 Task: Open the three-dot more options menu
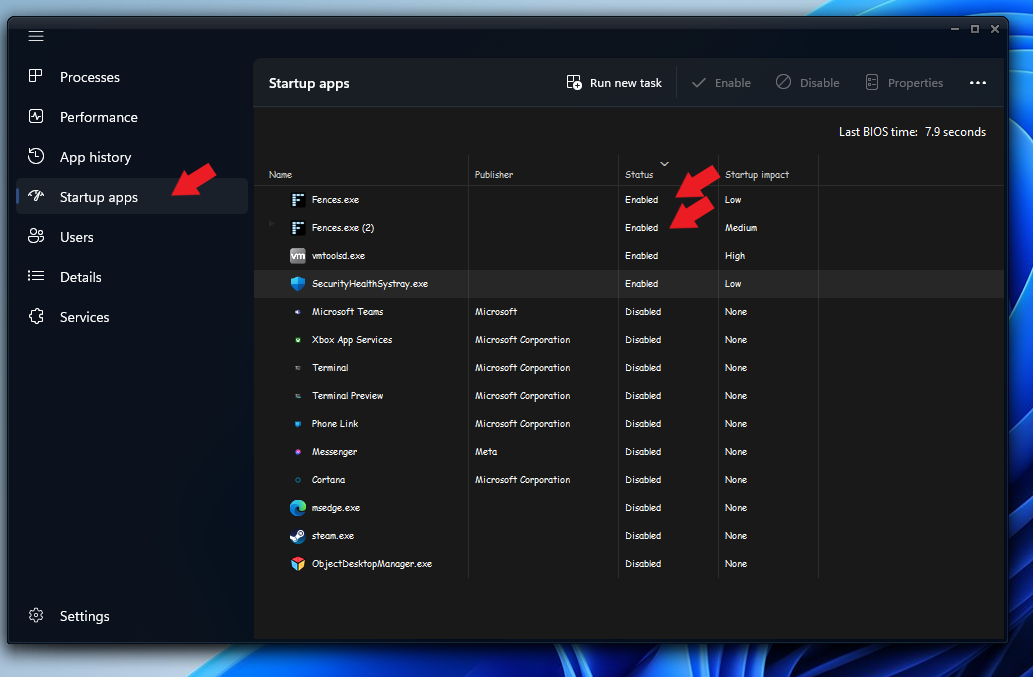pyautogui.click(x=978, y=82)
